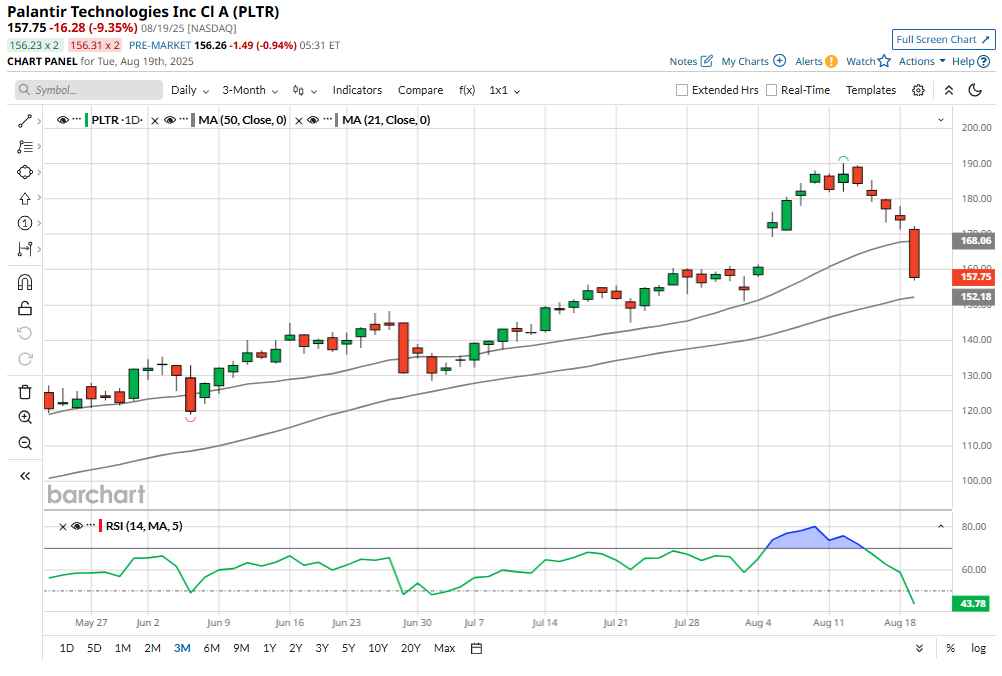Viewport: 1002px width, 676px height.
Task: Switch to percent scale
Action: (950, 648)
